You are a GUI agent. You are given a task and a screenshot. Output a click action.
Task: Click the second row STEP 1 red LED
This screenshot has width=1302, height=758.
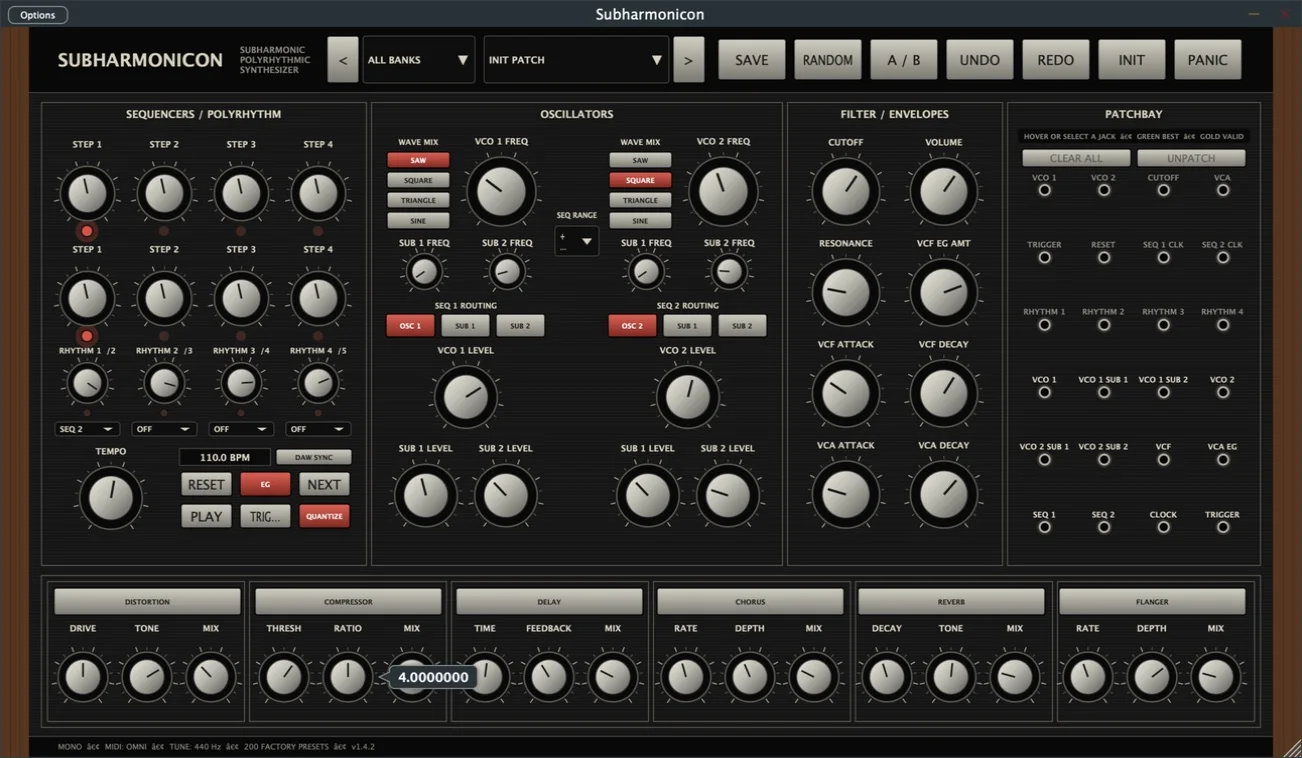[87, 336]
